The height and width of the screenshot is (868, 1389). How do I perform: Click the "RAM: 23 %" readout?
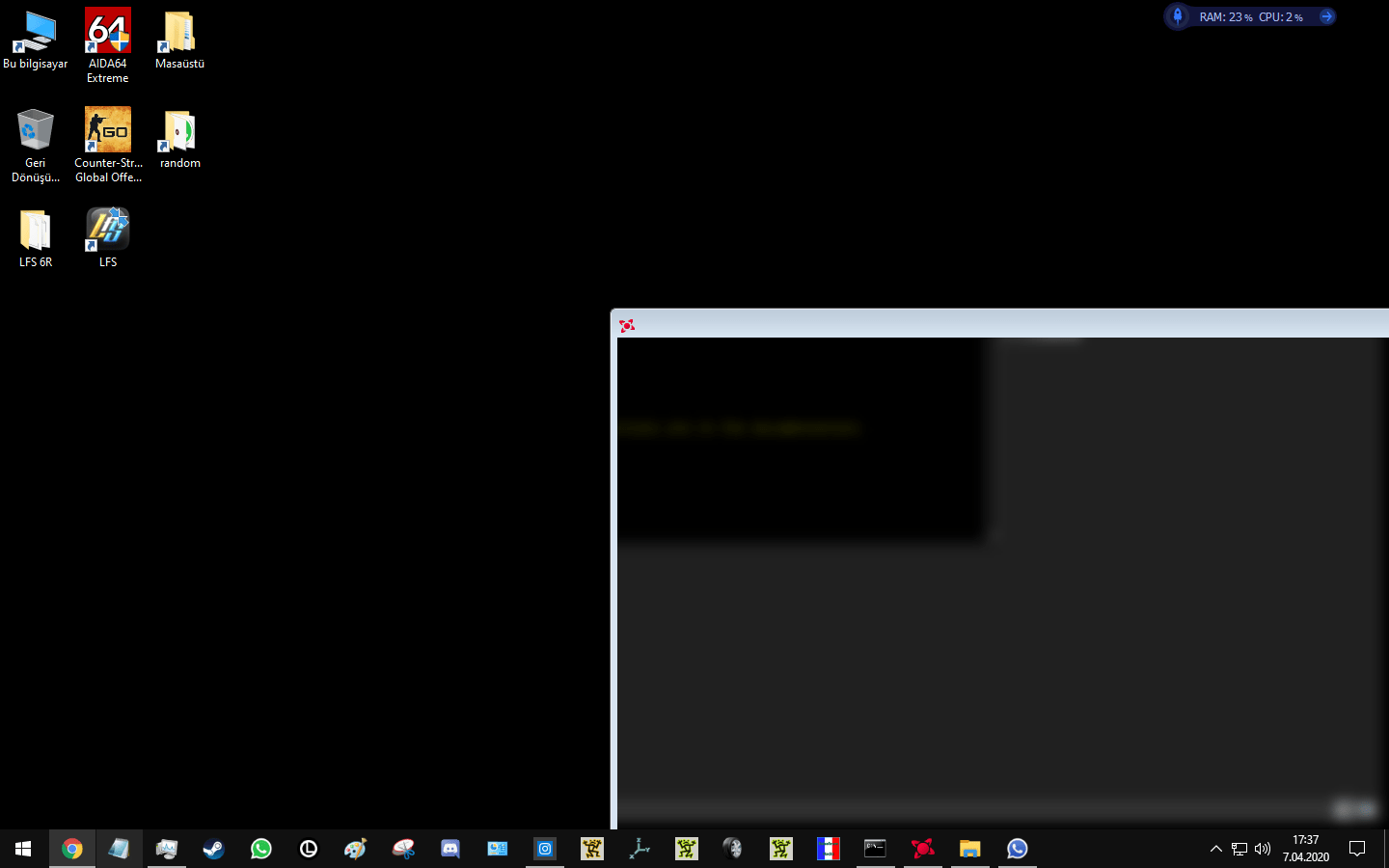point(1226,17)
